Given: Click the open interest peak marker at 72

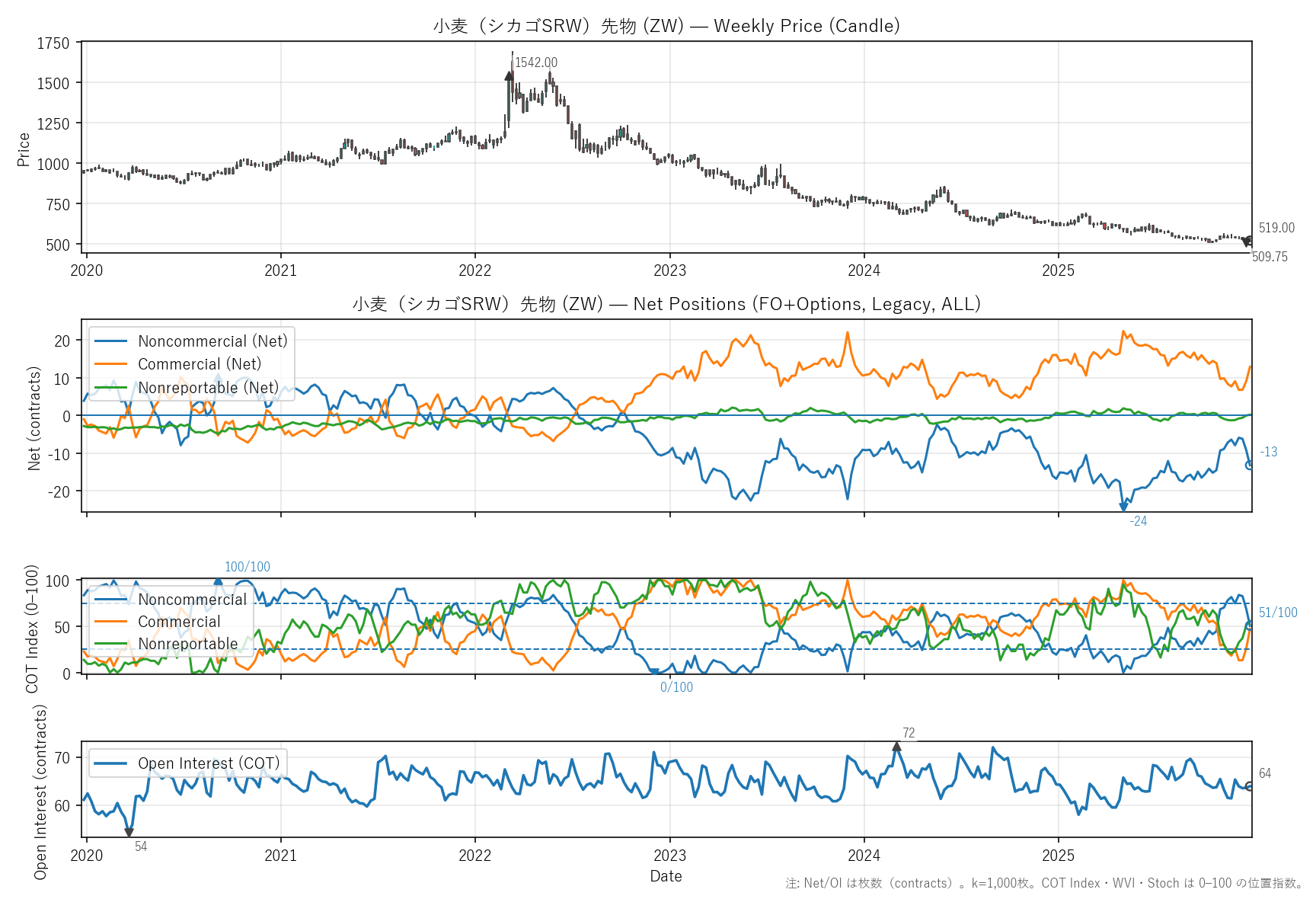Looking at the screenshot, I should click(897, 747).
